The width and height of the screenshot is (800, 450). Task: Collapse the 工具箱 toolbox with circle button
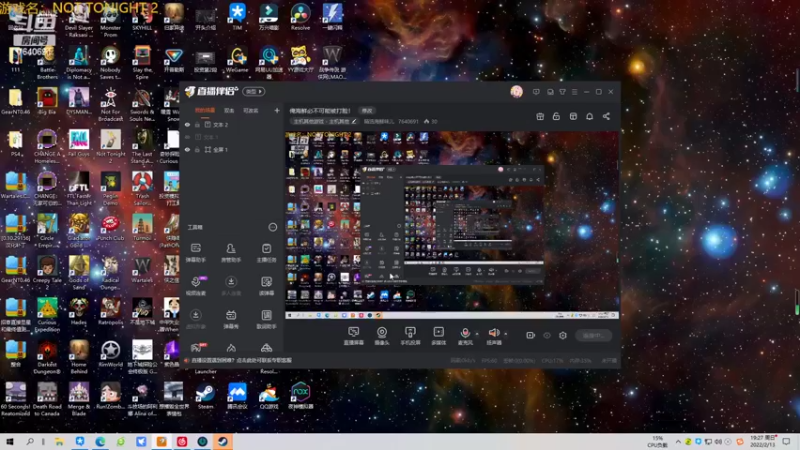pos(272,227)
